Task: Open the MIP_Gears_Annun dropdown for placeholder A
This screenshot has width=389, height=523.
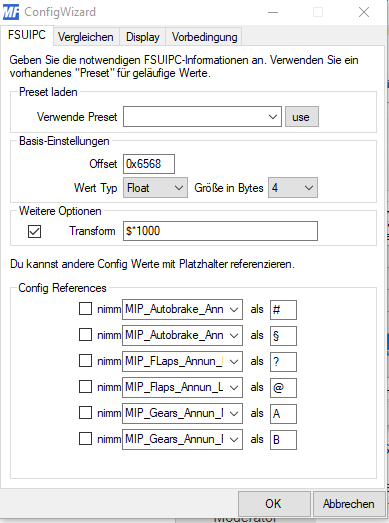Action: coord(182,413)
